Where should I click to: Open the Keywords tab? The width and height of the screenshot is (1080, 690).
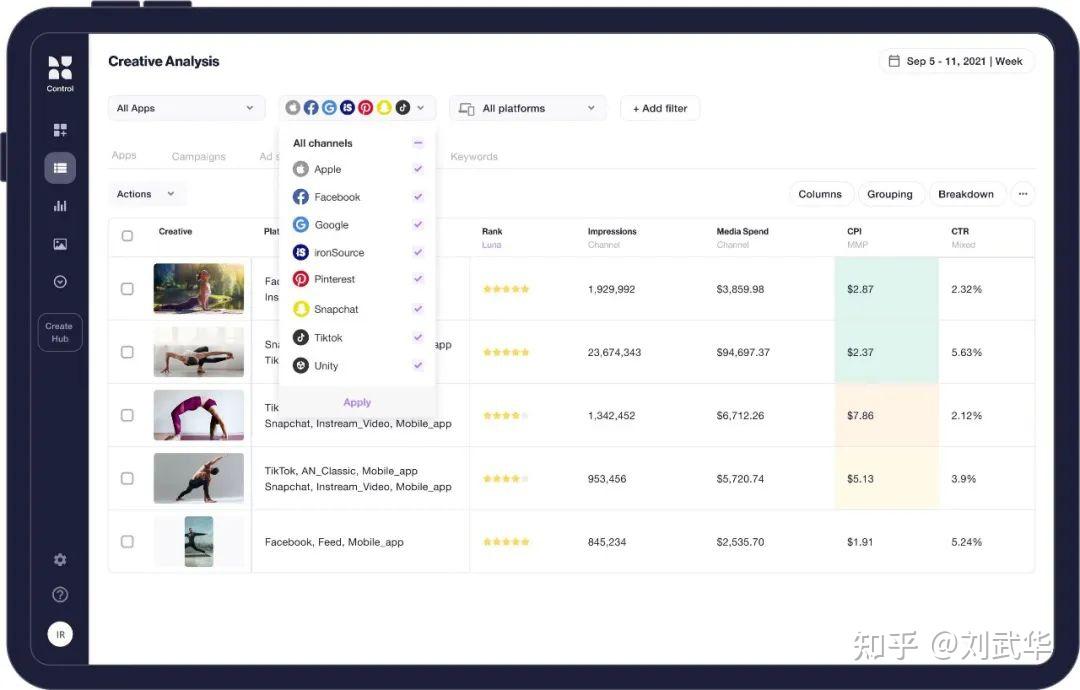coord(474,156)
